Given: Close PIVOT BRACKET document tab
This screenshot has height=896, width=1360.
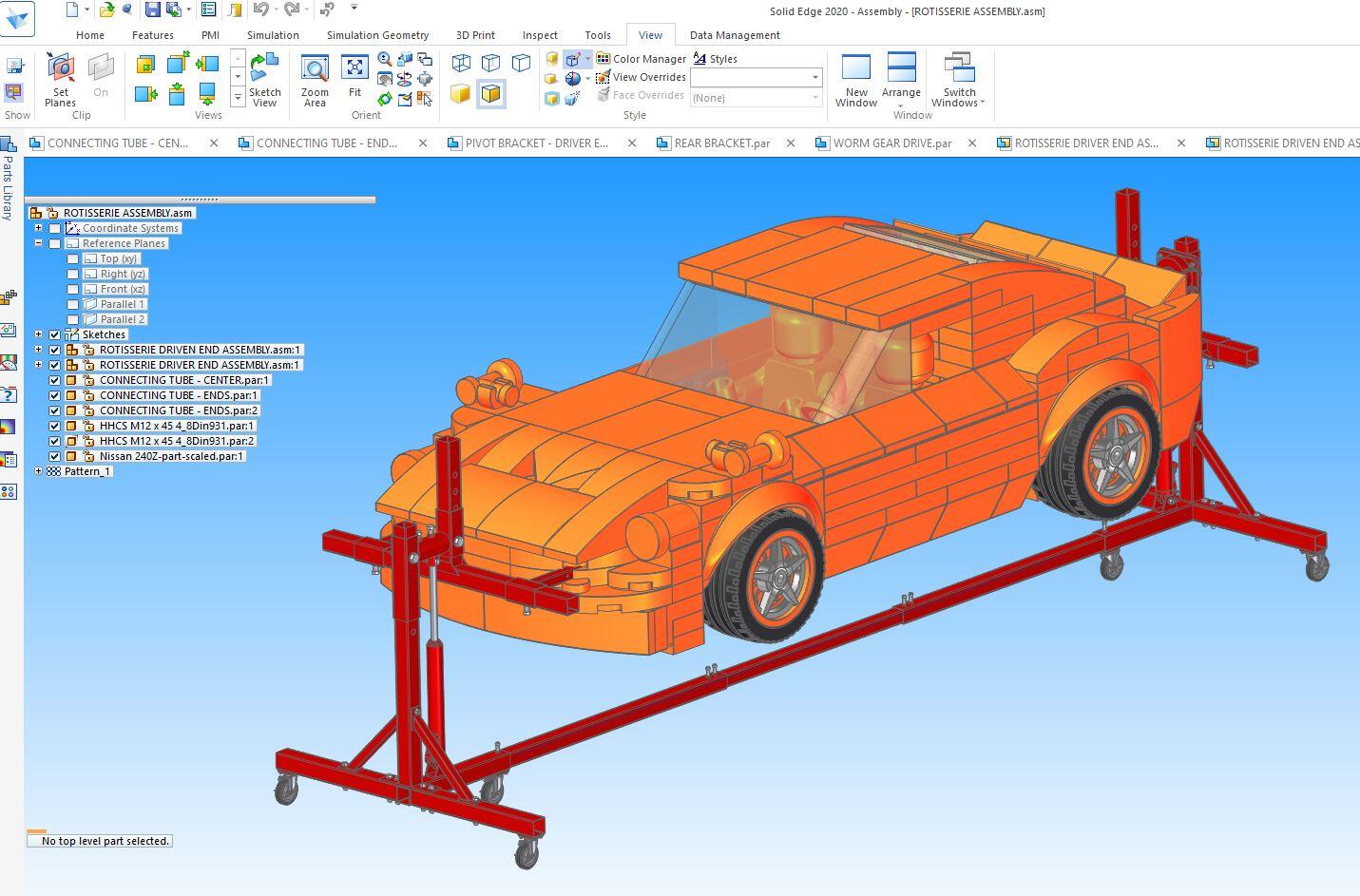Looking at the screenshot, I should pyautogui.click(x=632, y=143).
